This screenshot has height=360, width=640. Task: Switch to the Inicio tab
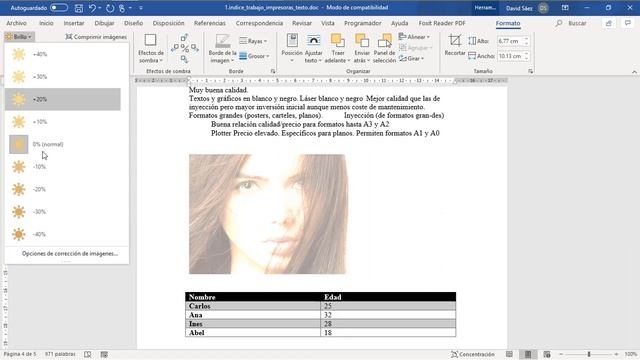tap(46, 23)
